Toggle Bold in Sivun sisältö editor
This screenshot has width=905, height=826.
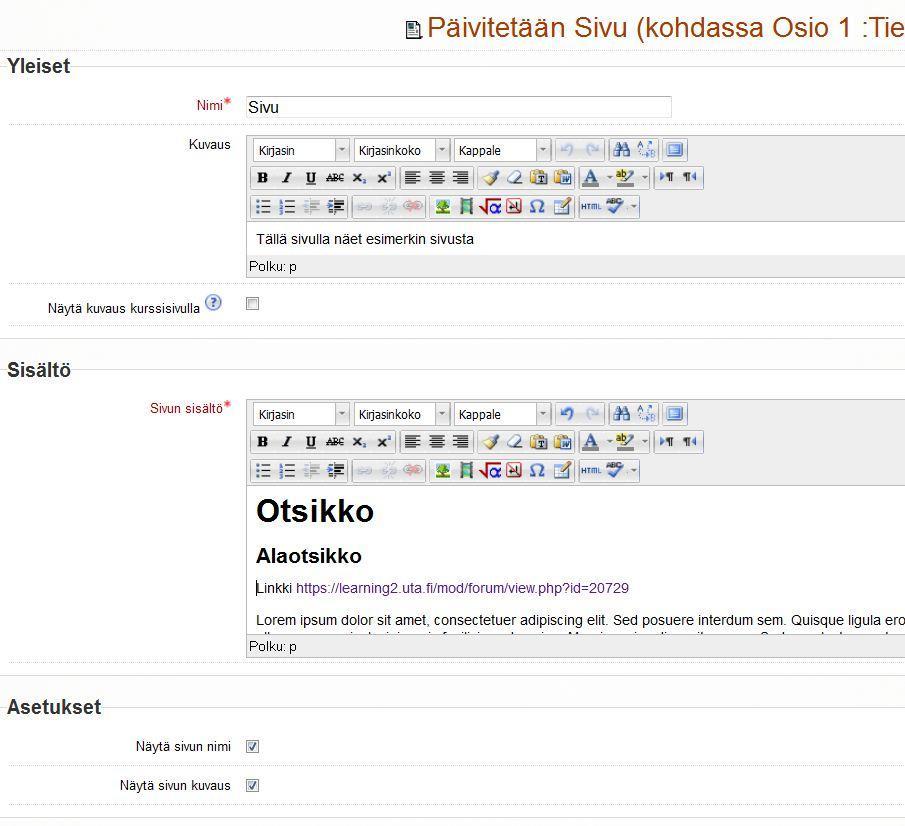pyautogui.click(x=263, y=442)
